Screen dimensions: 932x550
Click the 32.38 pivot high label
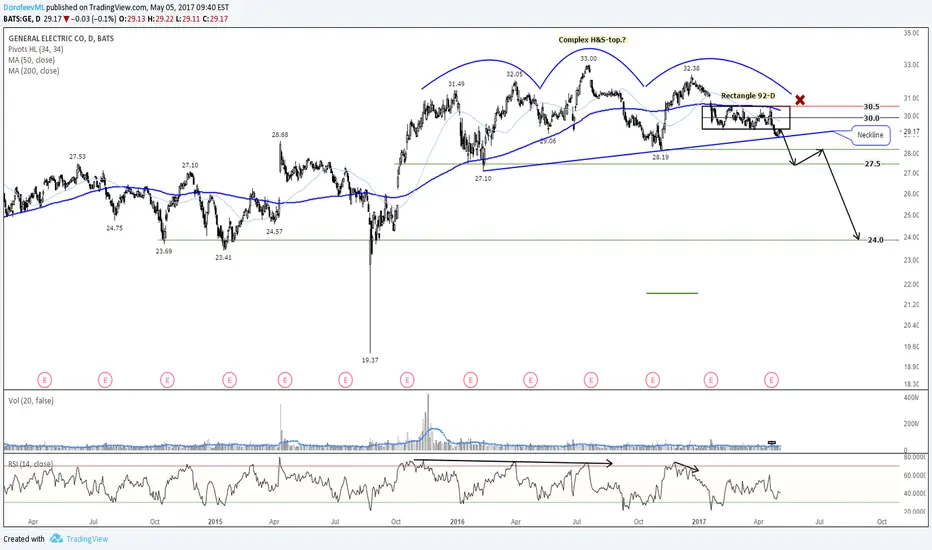[x=691, y=68]
